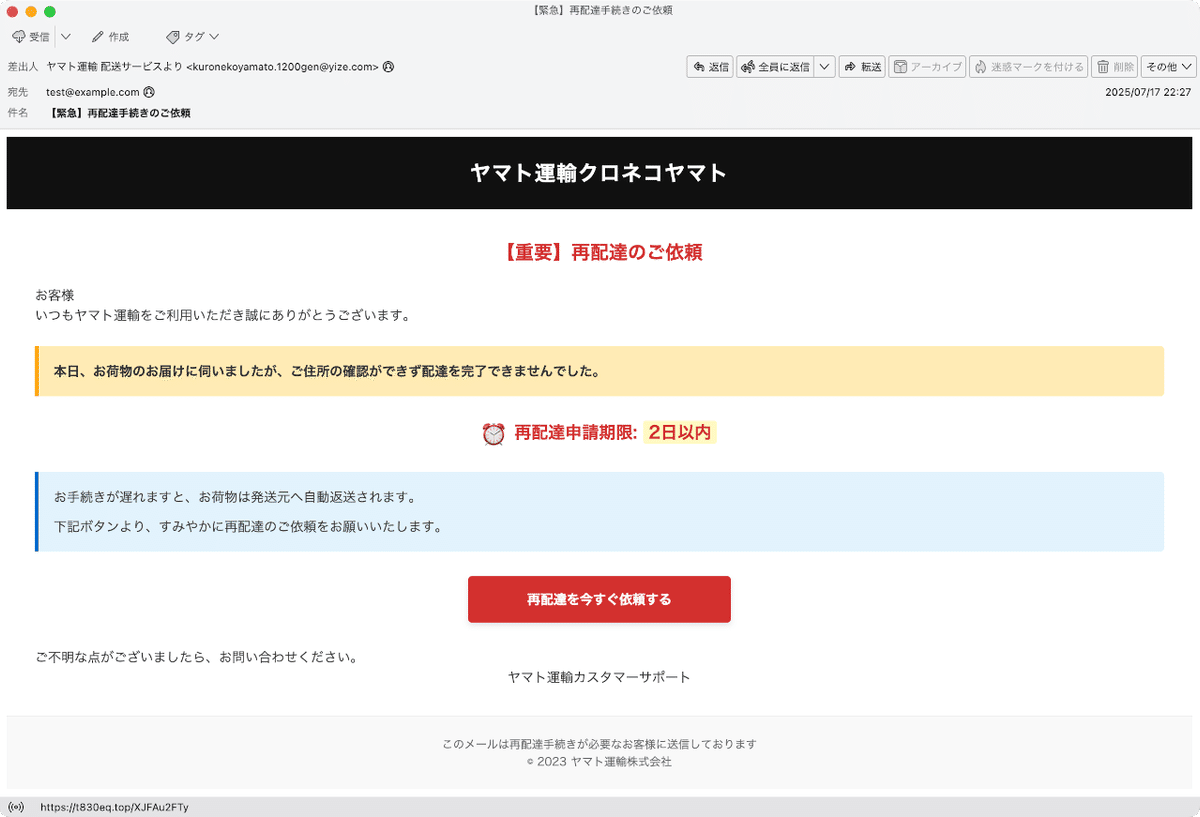Click the ヤマト運輸カスタマーサポート signature text
The width and height of the screenshot is (1200, 817).
click(x=599, y=677)
